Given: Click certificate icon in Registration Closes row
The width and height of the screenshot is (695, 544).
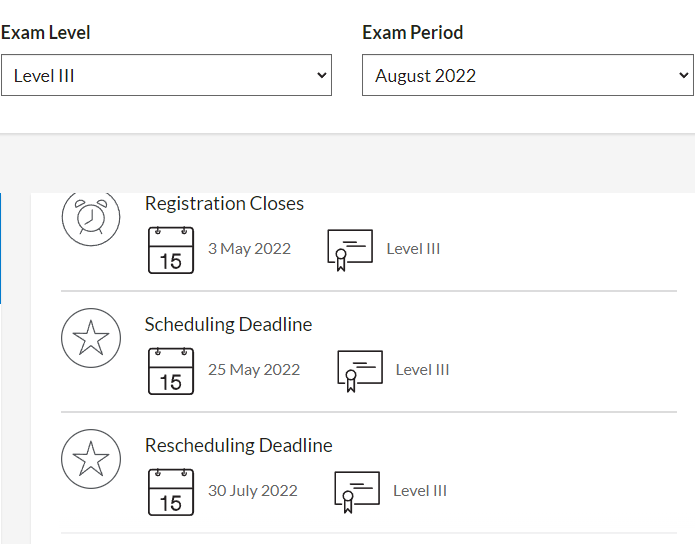Looking at the screenshot, I should click(350, 250).
